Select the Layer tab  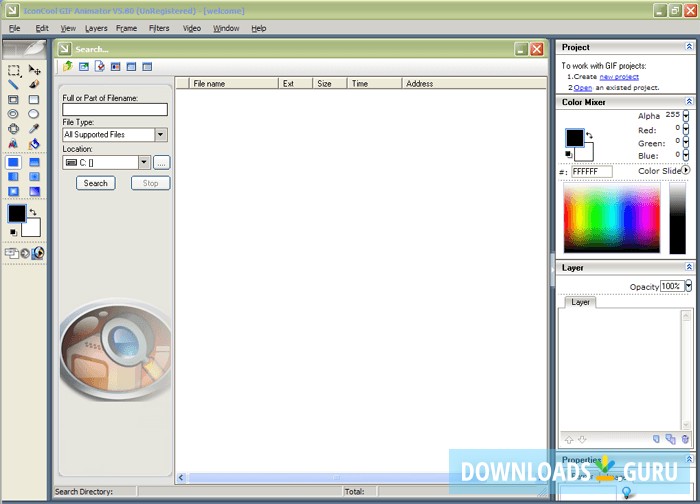(x=580, y=302)
